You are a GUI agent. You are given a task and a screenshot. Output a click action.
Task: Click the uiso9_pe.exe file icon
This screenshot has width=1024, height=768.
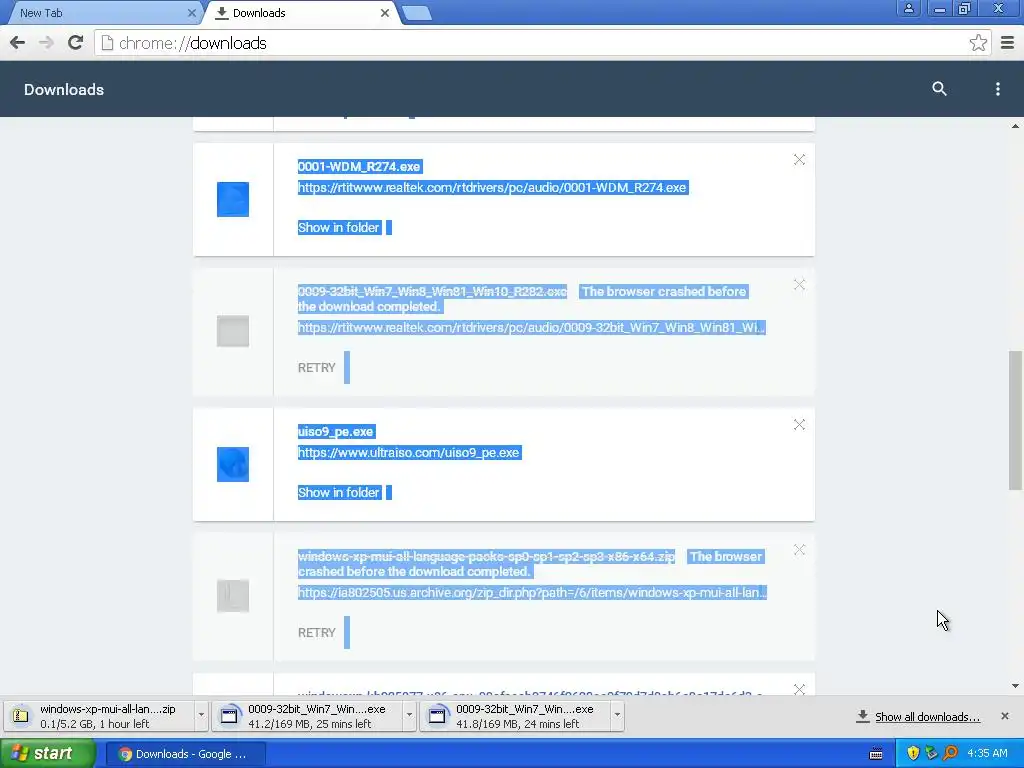(x=233, y=464)
